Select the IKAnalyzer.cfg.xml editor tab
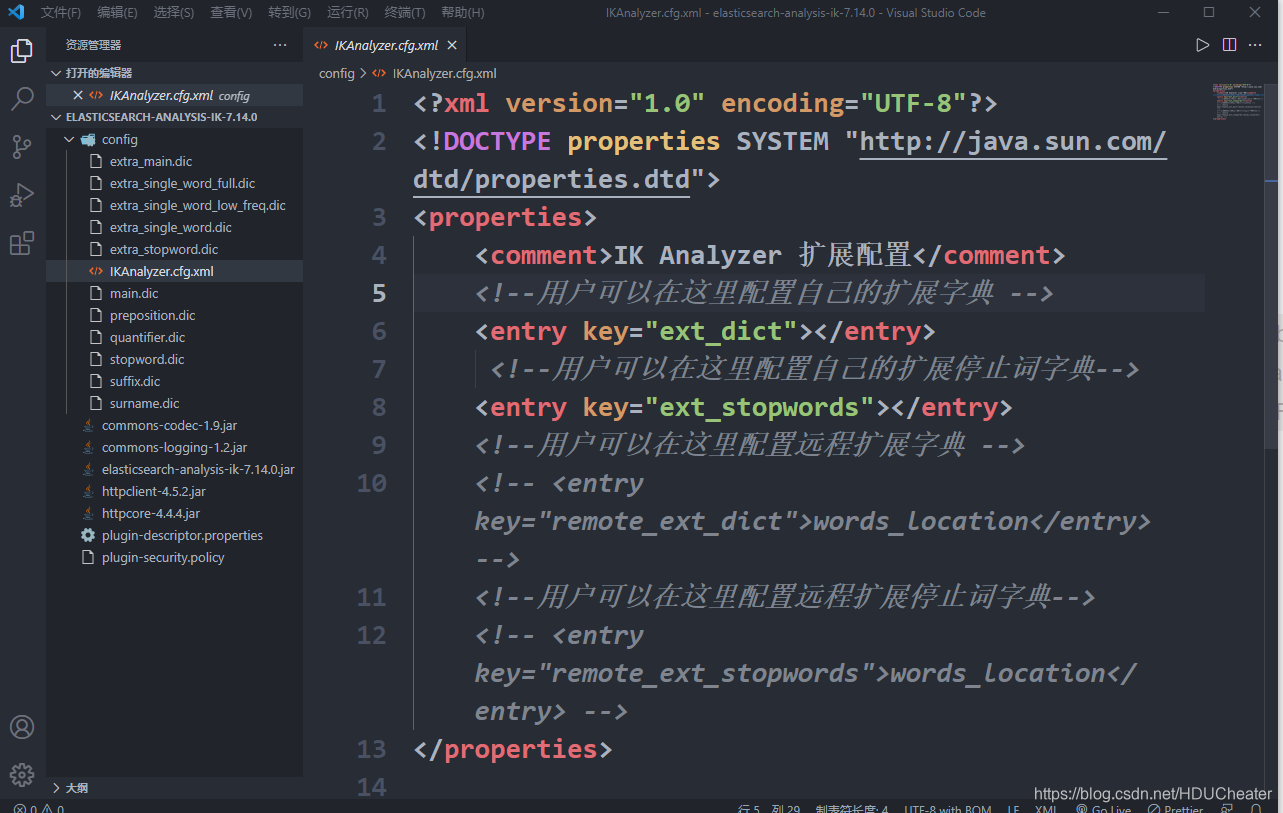 [385, 46]
